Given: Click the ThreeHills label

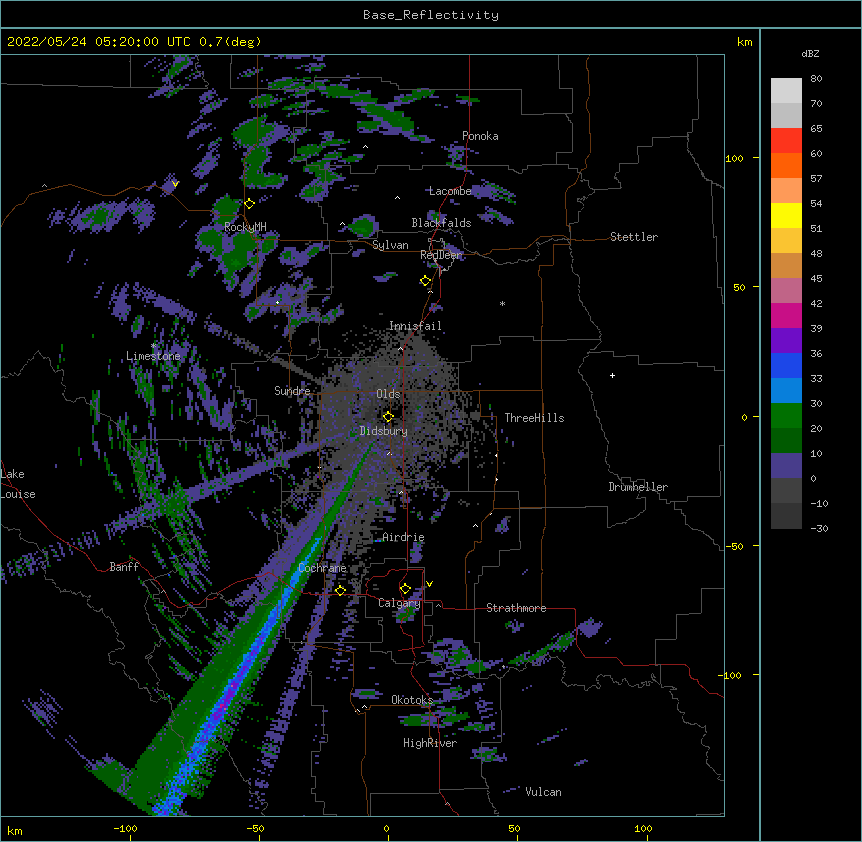Looking at the screenshot, I should (x=534, y=418).
